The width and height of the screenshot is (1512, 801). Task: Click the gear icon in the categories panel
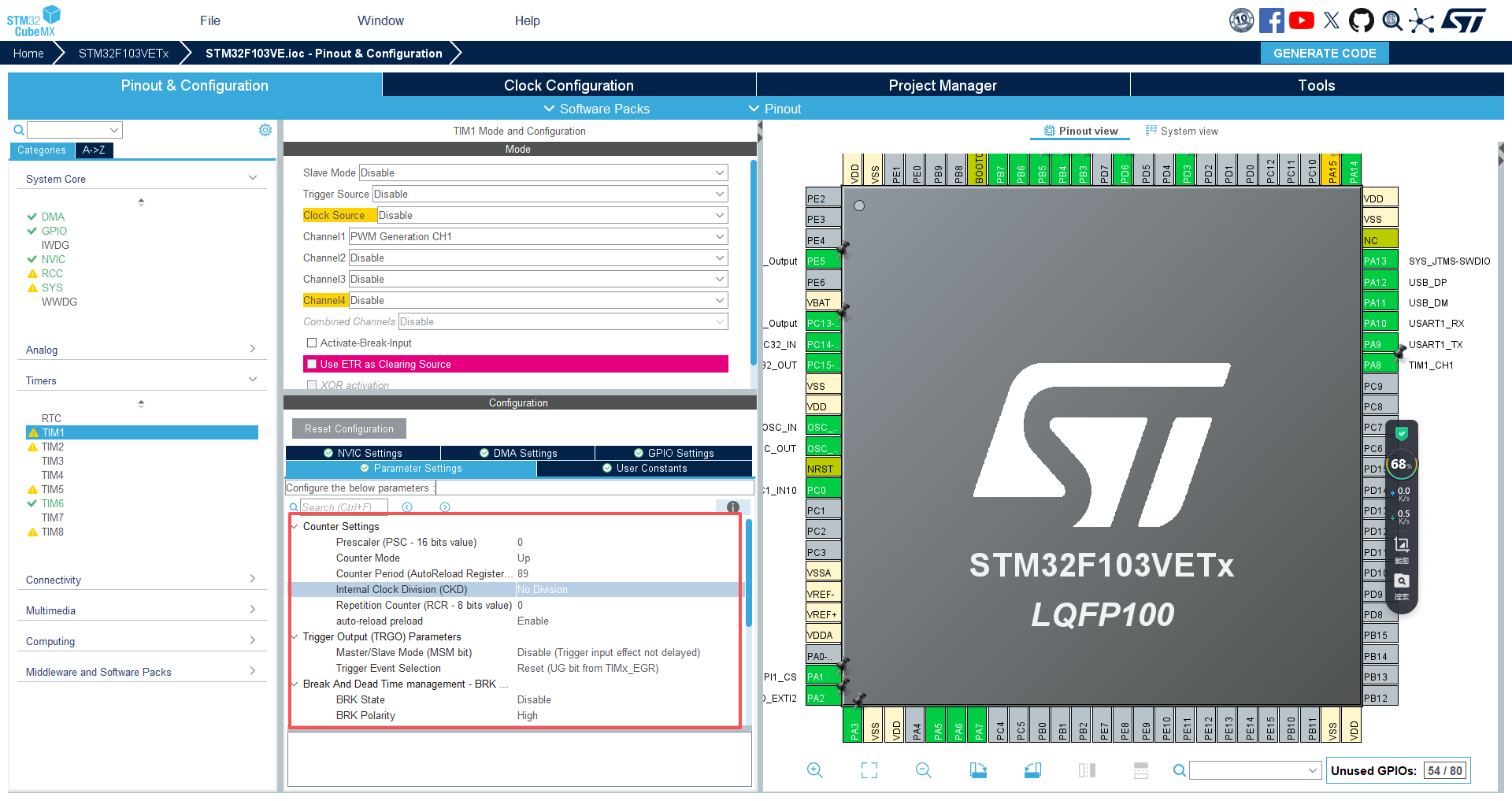coord(265,130)
